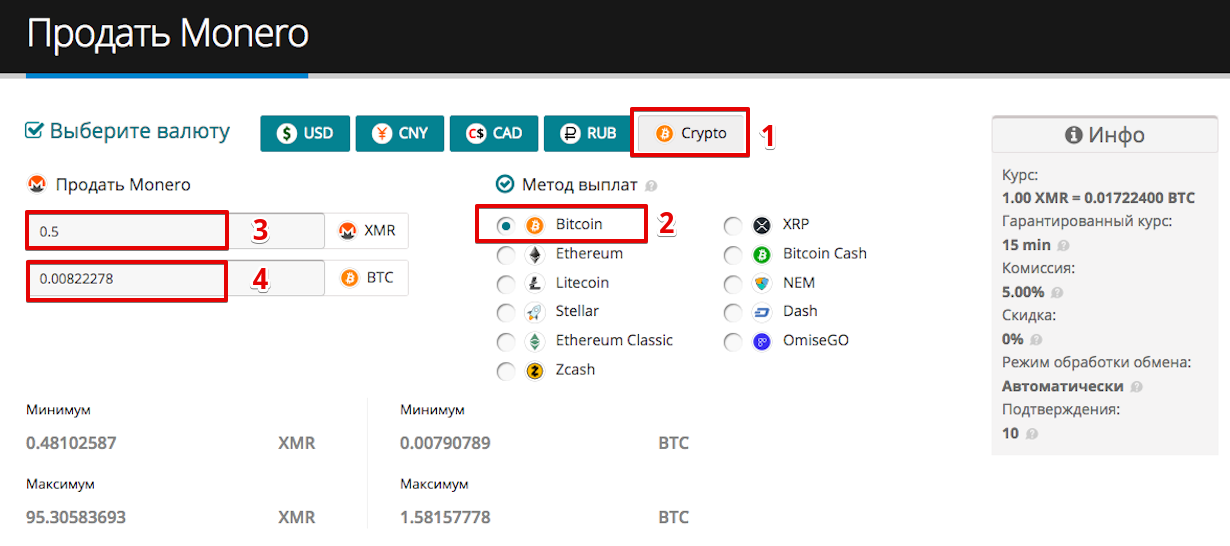
Task: Click the OmiseGO blue icon
Action: (762, 341)
